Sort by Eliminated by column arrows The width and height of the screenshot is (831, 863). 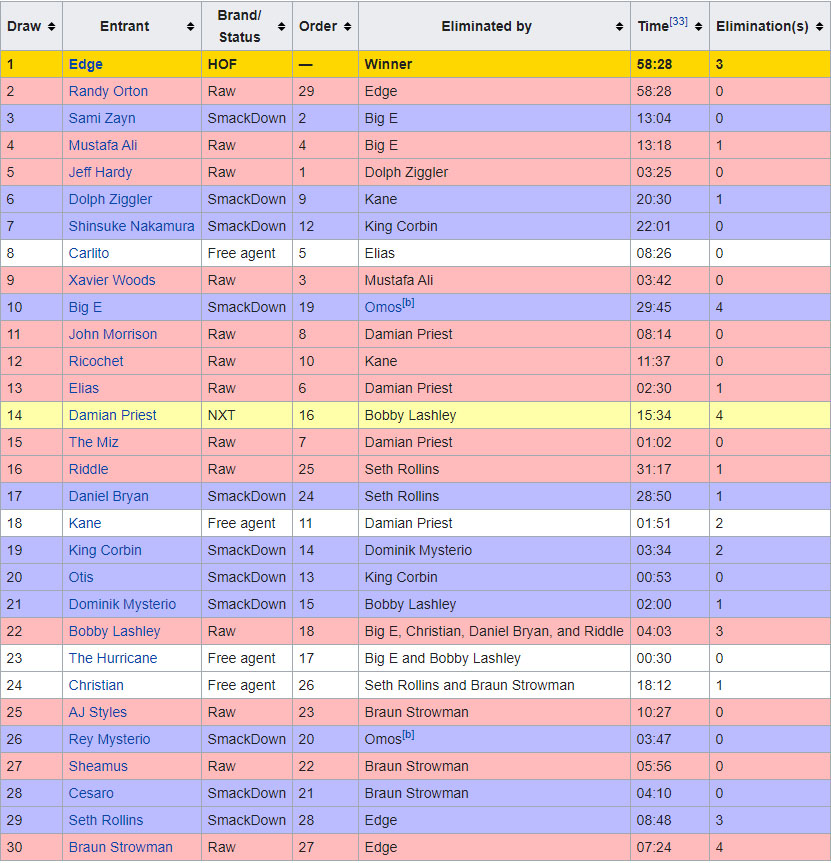pos(619,26)
